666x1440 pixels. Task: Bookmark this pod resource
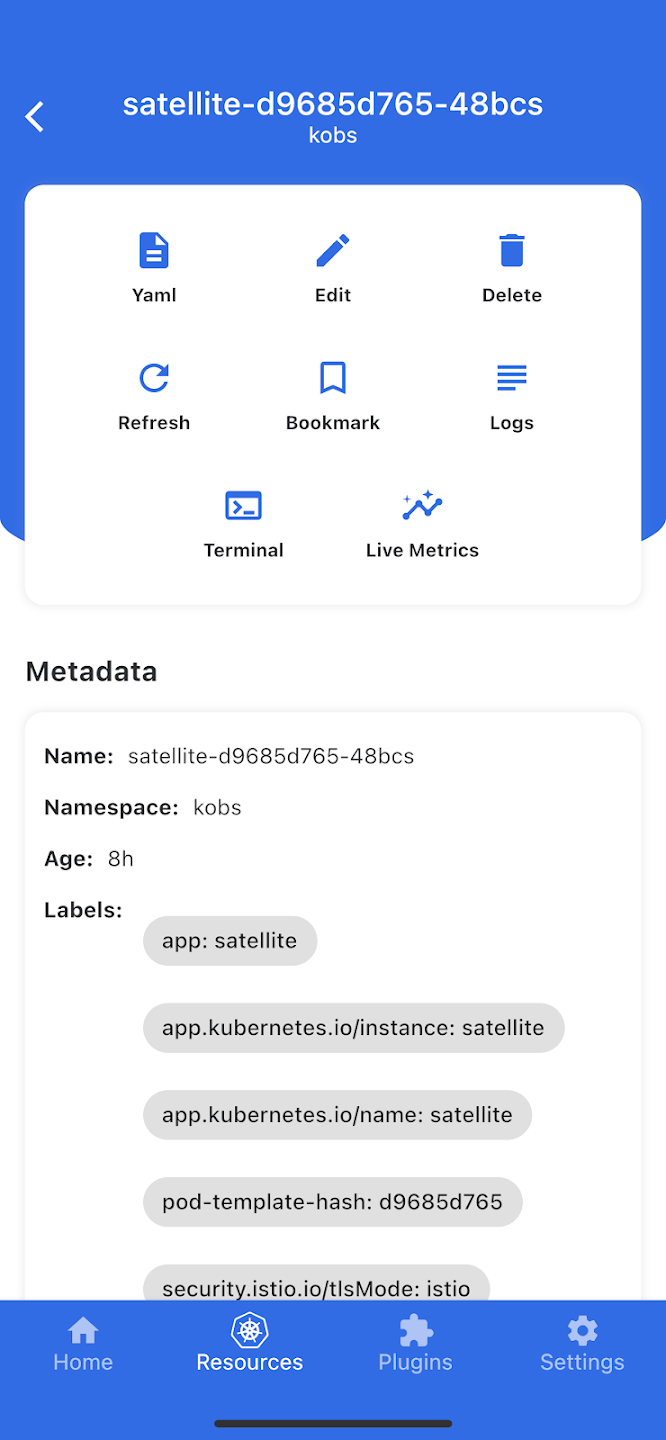[x=333, y=378]
